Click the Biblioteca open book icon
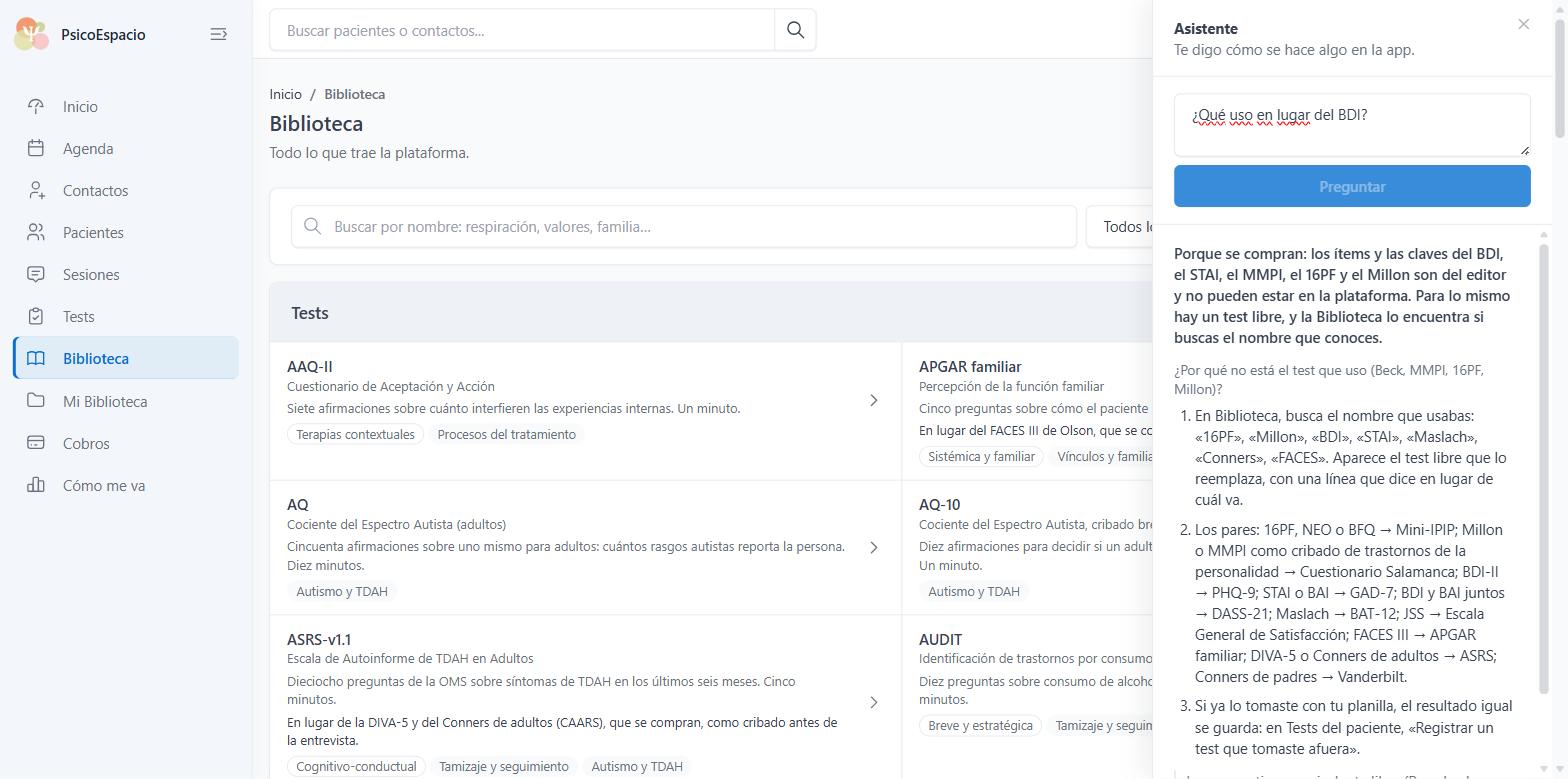1568x779 pixels. coord(36,358)
